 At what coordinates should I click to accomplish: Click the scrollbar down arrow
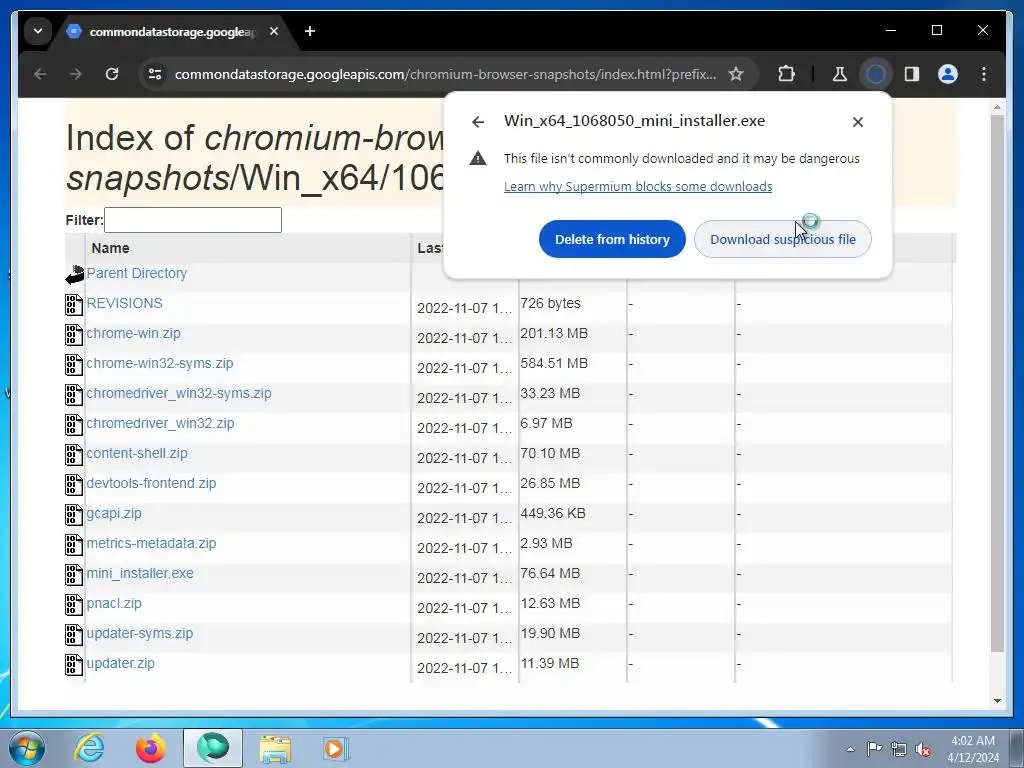click(997, 701)
